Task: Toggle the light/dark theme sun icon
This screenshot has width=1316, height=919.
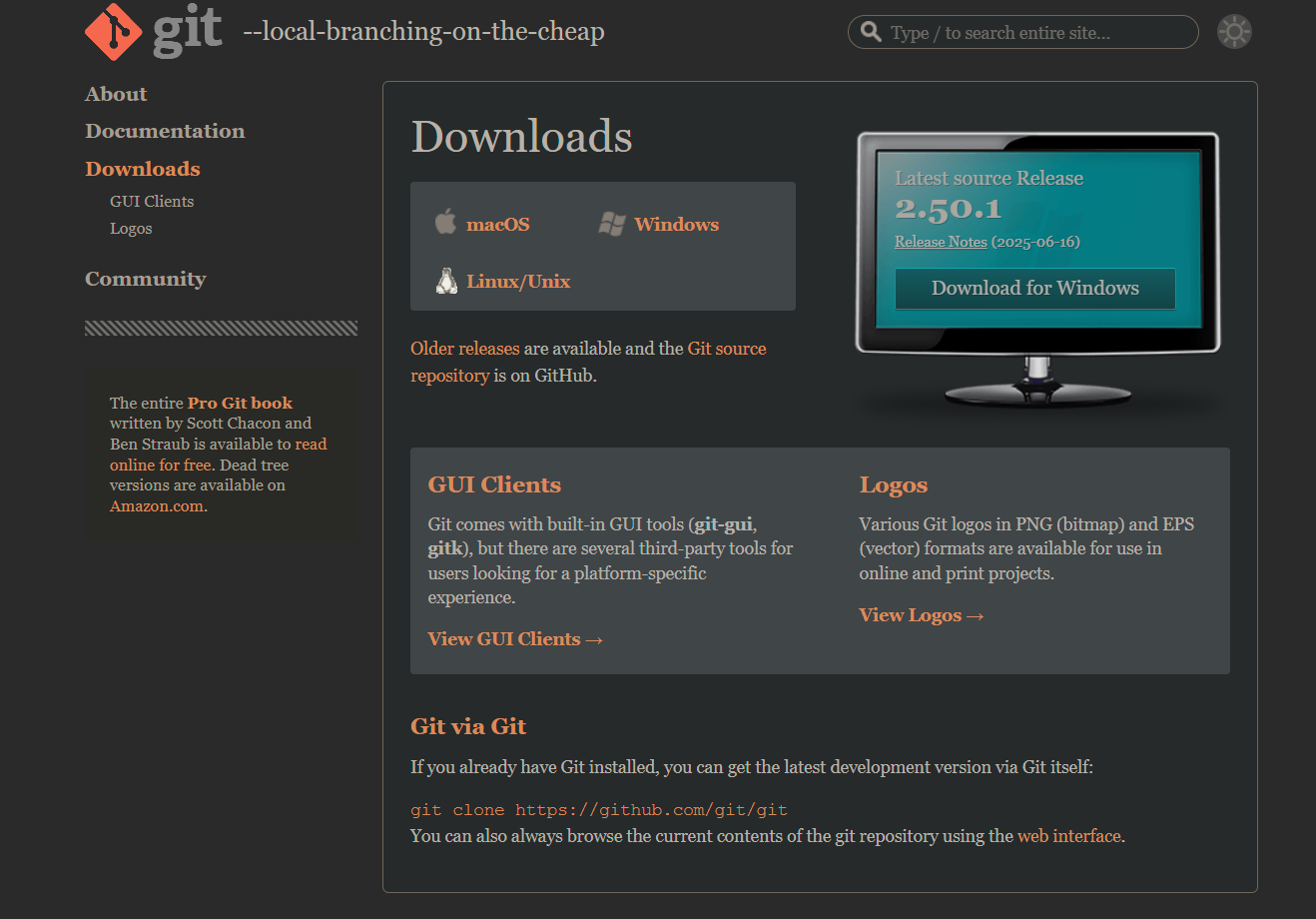Action: (1234, 32)
